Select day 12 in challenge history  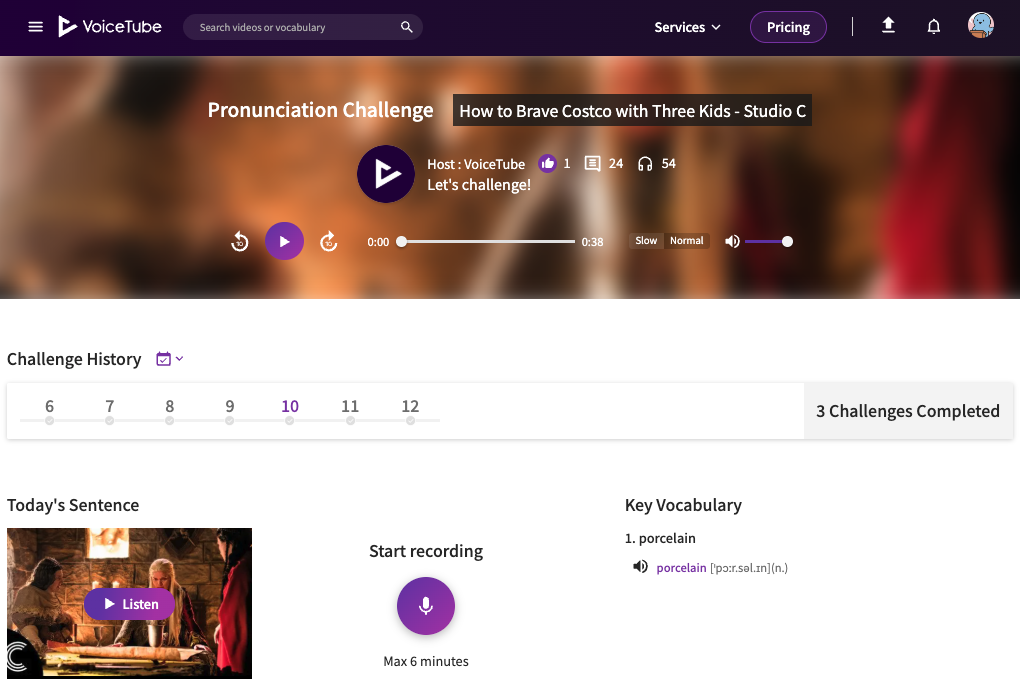(410, 408)
